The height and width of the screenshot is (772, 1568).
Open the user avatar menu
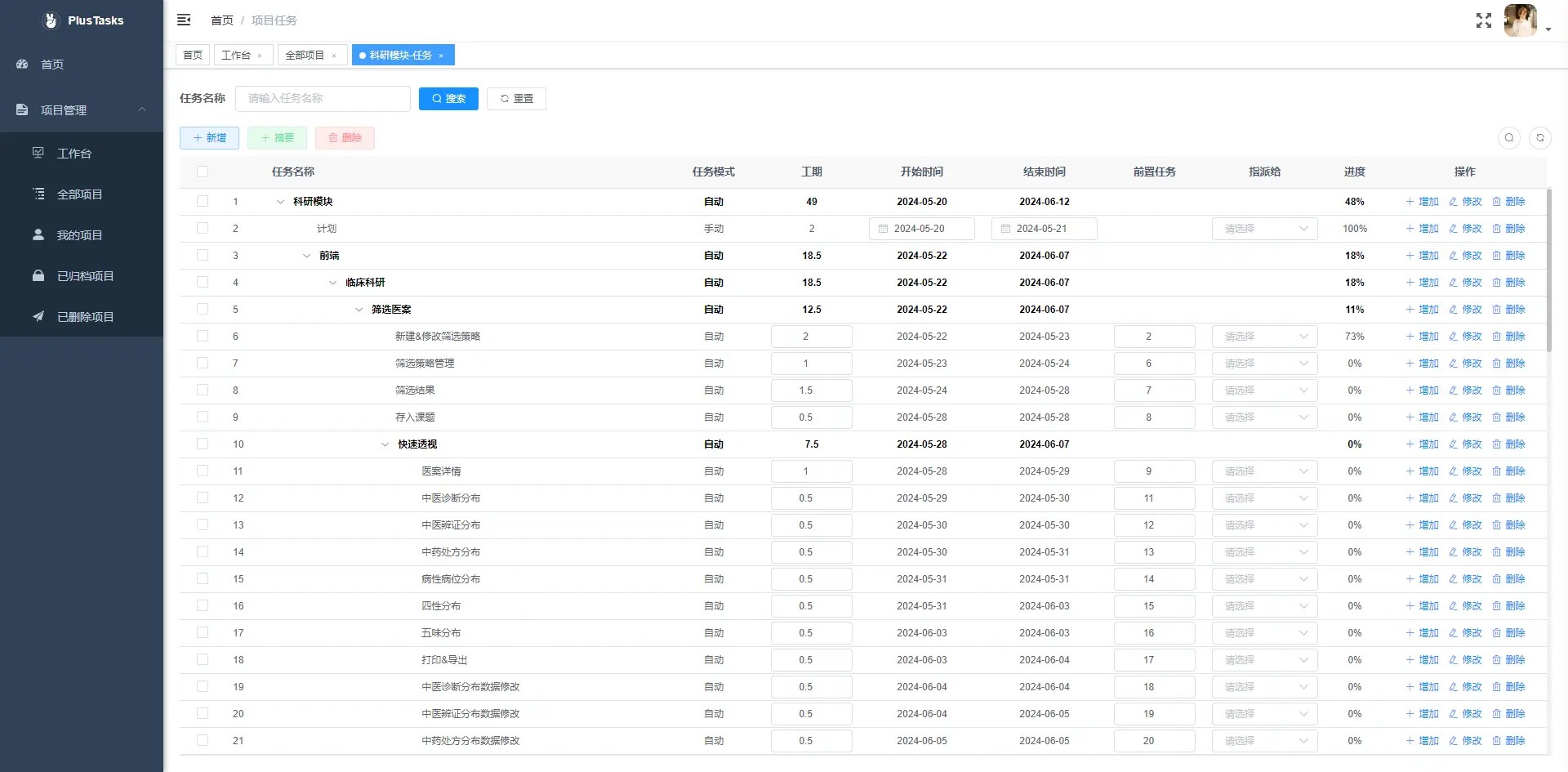tap(1526, 21)
